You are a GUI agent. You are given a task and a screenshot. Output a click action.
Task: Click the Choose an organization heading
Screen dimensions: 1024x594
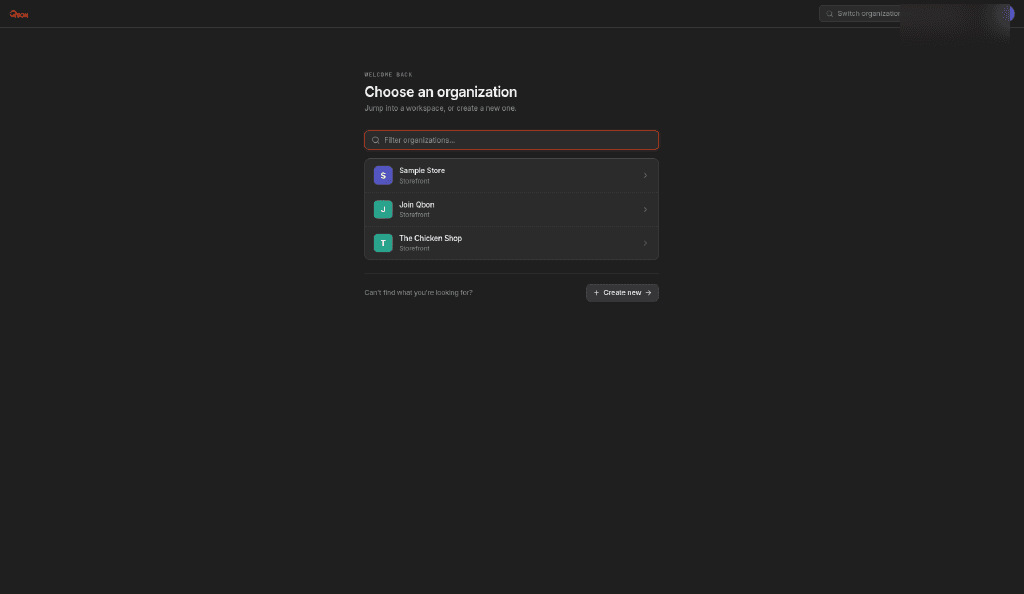(x=441, y=92)
